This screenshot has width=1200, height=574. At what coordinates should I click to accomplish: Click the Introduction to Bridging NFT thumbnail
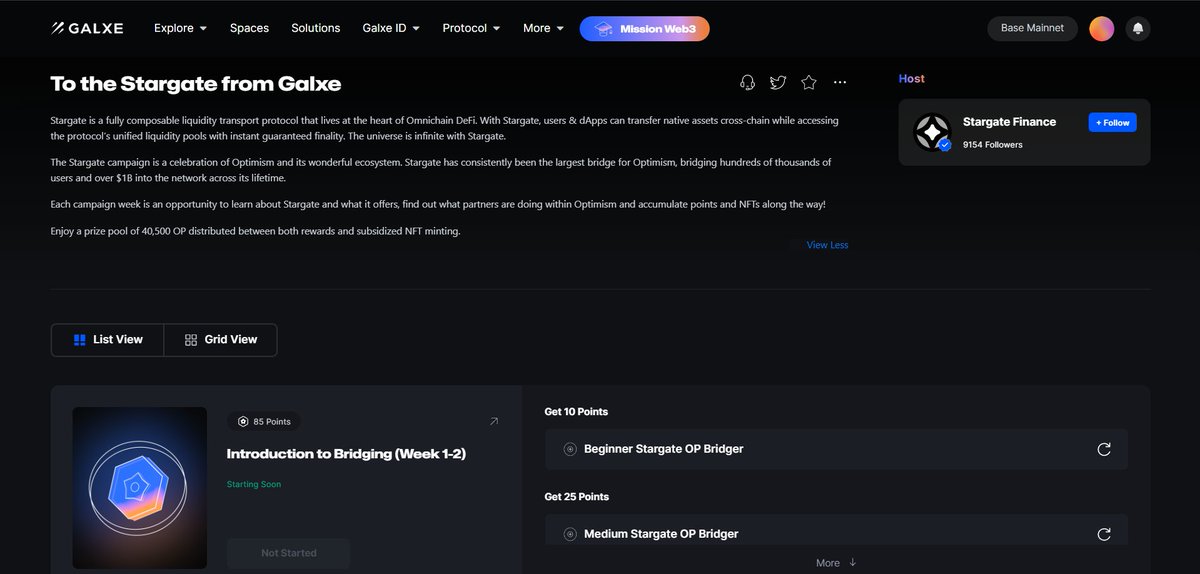pyautogui.click(x=140, y=490)
